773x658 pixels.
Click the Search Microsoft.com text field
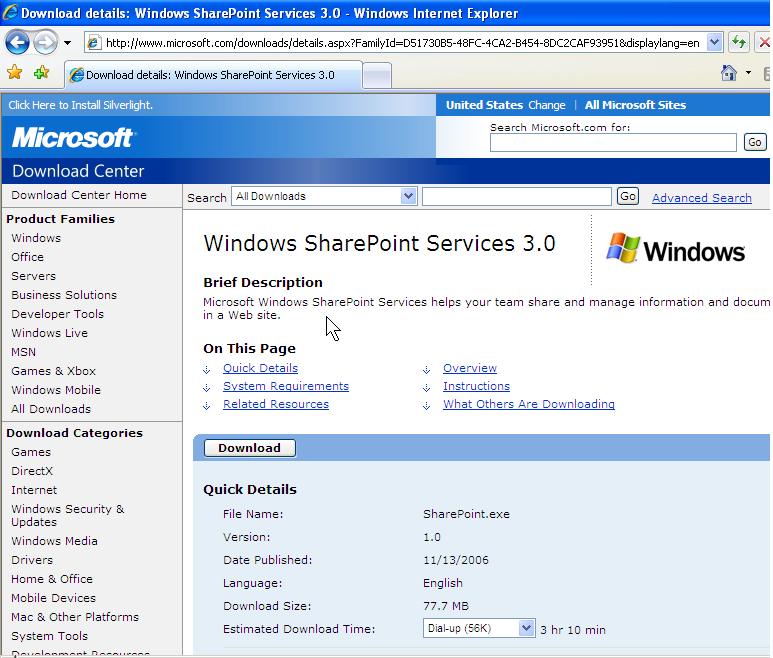click(x=613, y=142)
